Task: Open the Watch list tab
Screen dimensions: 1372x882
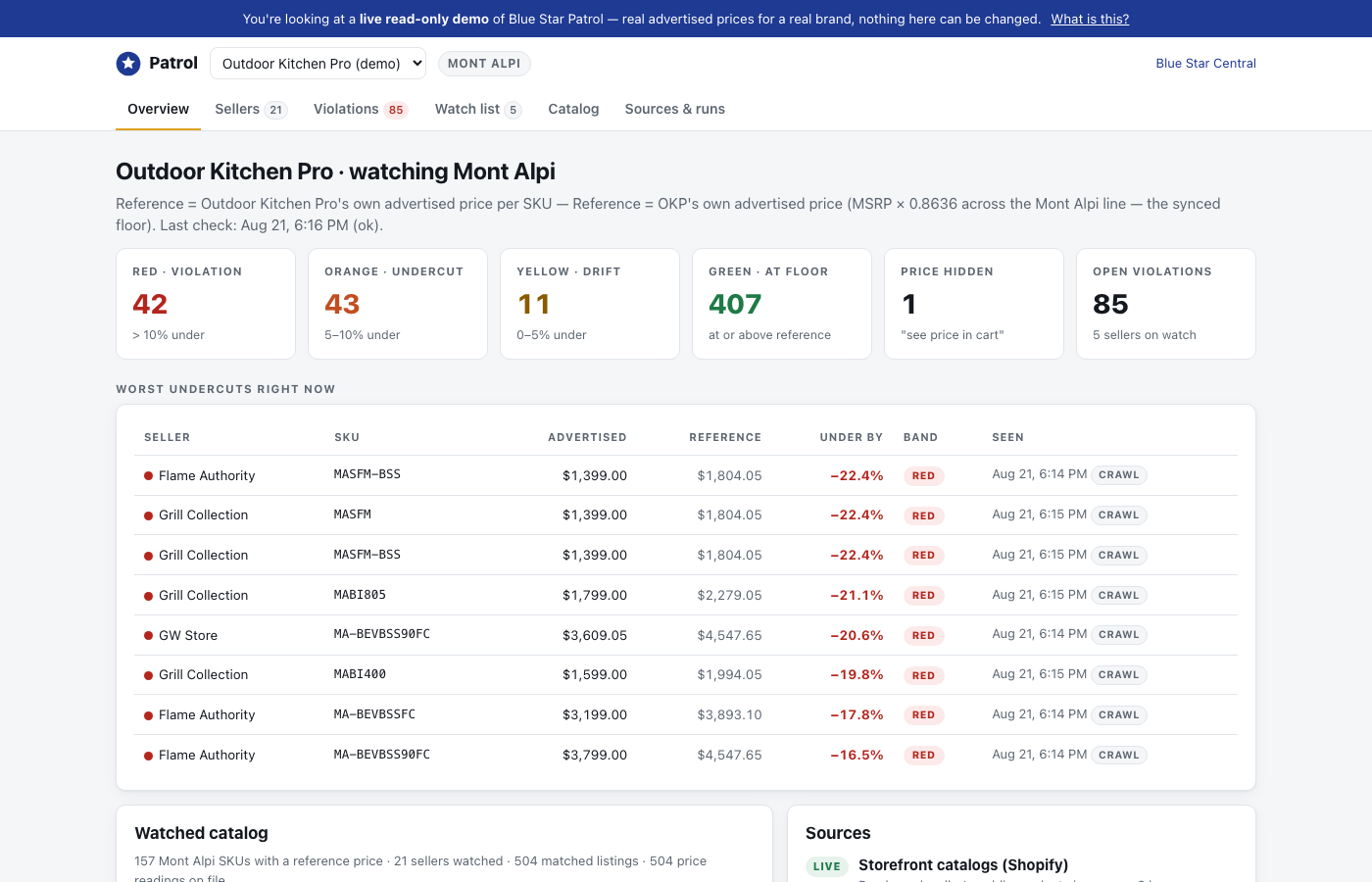Action: [478, 109]
